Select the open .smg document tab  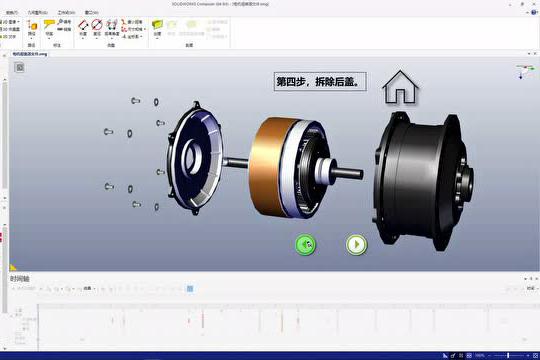click(30, 54)
